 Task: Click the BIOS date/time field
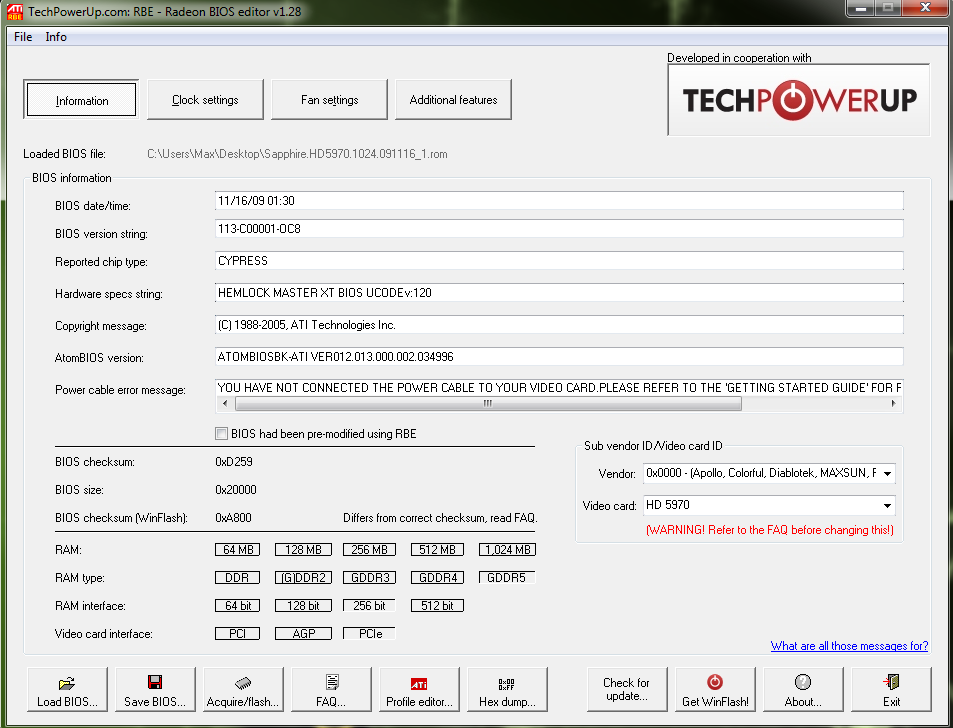559,201
